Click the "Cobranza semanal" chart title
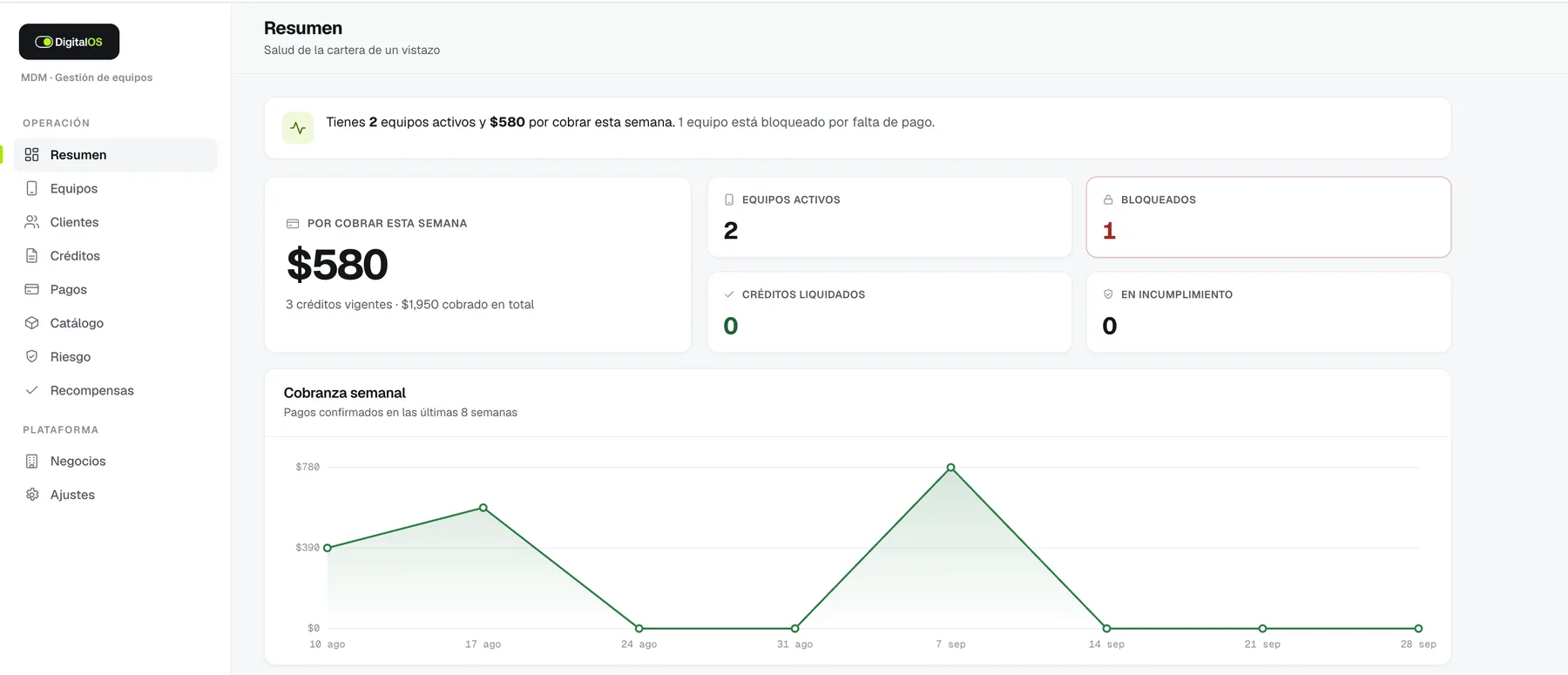 pyautogui.click(x=345, y=393)
